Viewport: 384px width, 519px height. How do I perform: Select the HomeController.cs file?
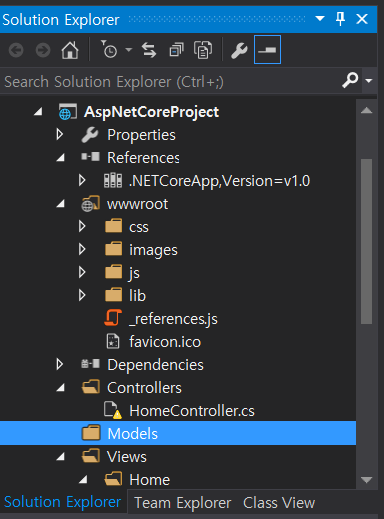192,411
